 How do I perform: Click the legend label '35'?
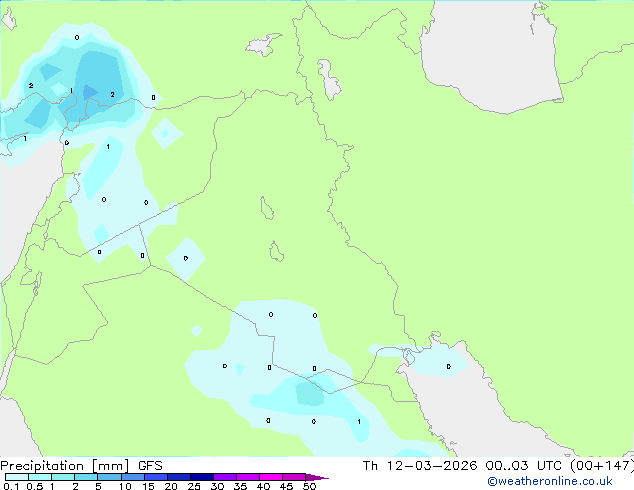241,486
